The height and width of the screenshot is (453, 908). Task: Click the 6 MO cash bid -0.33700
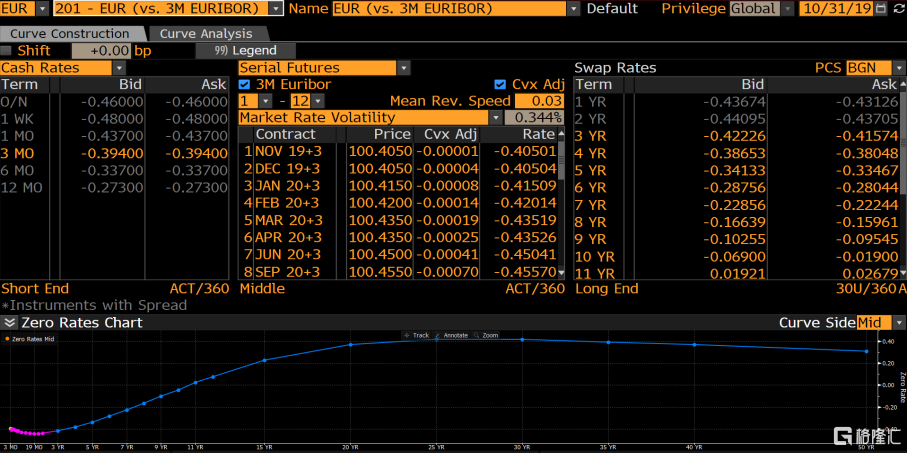111,171
